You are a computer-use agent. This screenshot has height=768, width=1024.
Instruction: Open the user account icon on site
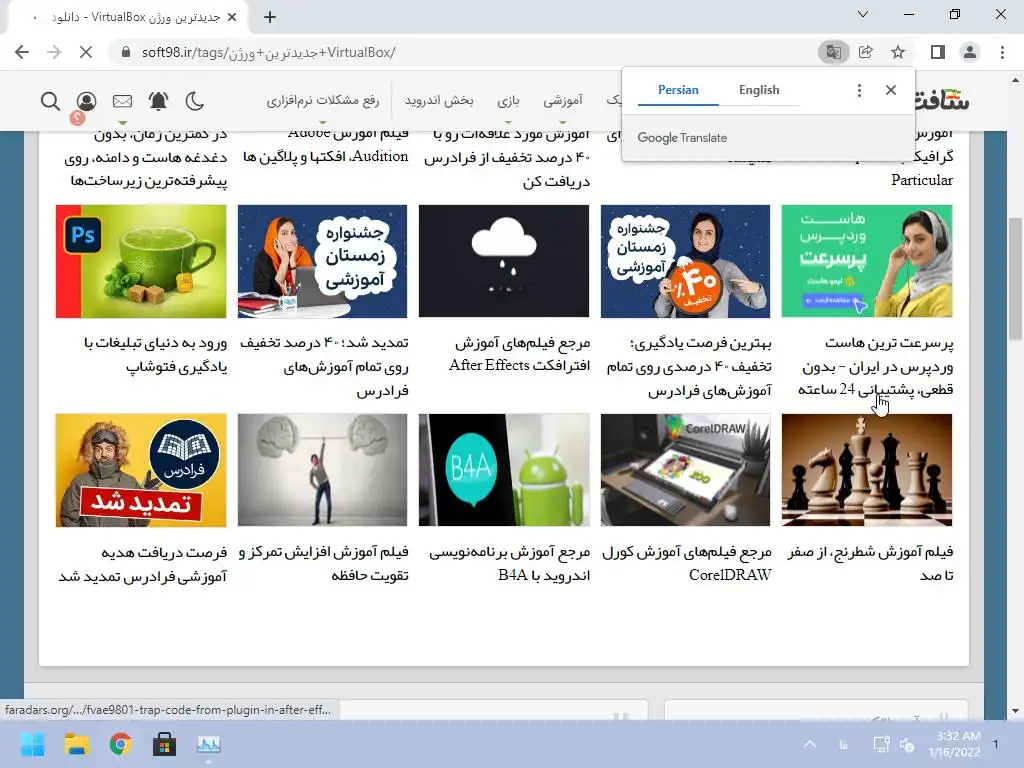[x=86, y=101]
